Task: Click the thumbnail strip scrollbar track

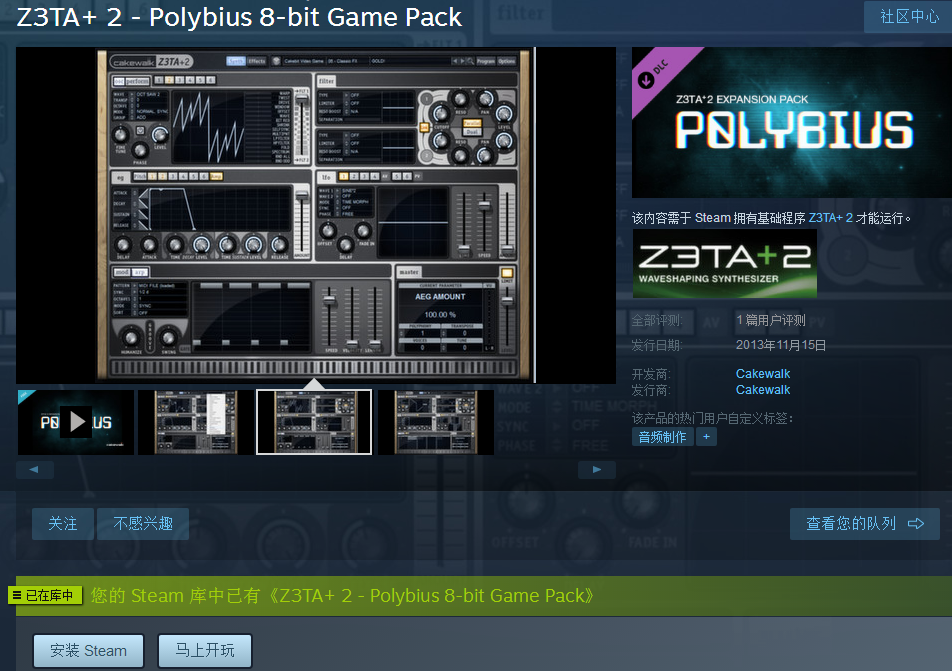Action: (316, 469)
